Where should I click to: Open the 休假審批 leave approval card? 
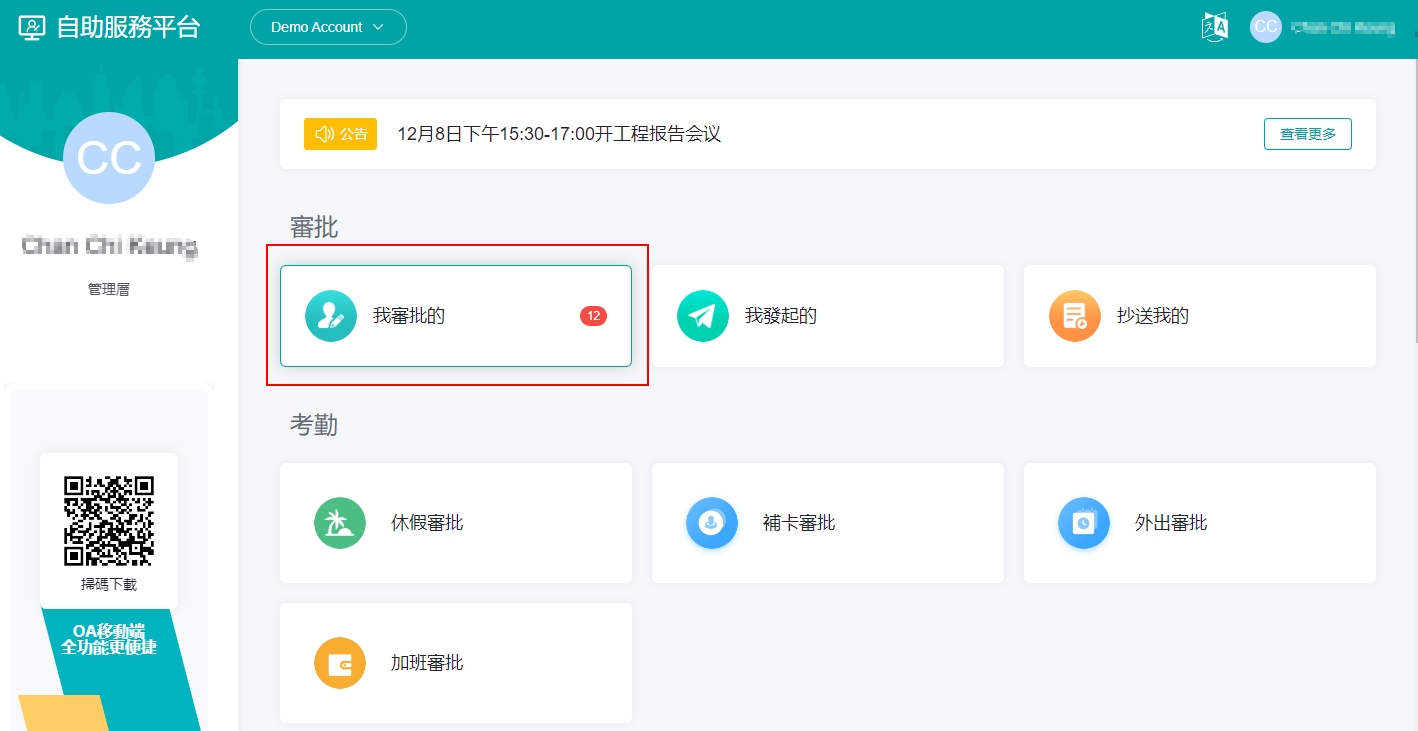pos(455,523)
